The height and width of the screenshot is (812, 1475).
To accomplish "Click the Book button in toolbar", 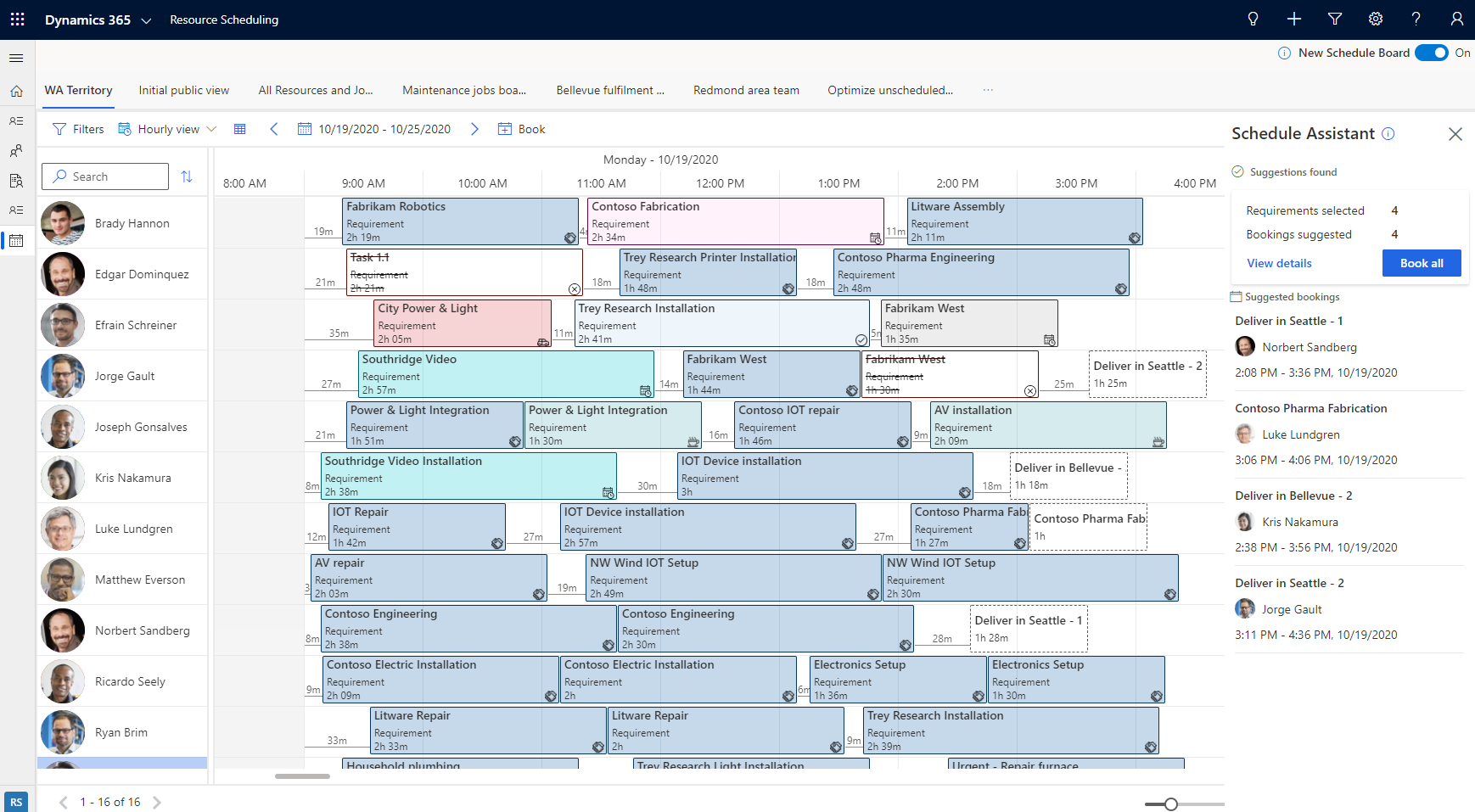I will tap(521, 129).
